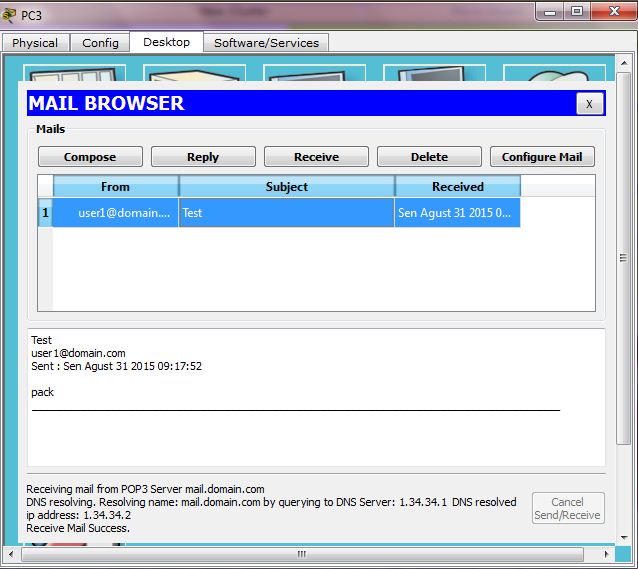Delete the selected mail
This screenshot has height=569, width=638.
[x=429, y=157]
